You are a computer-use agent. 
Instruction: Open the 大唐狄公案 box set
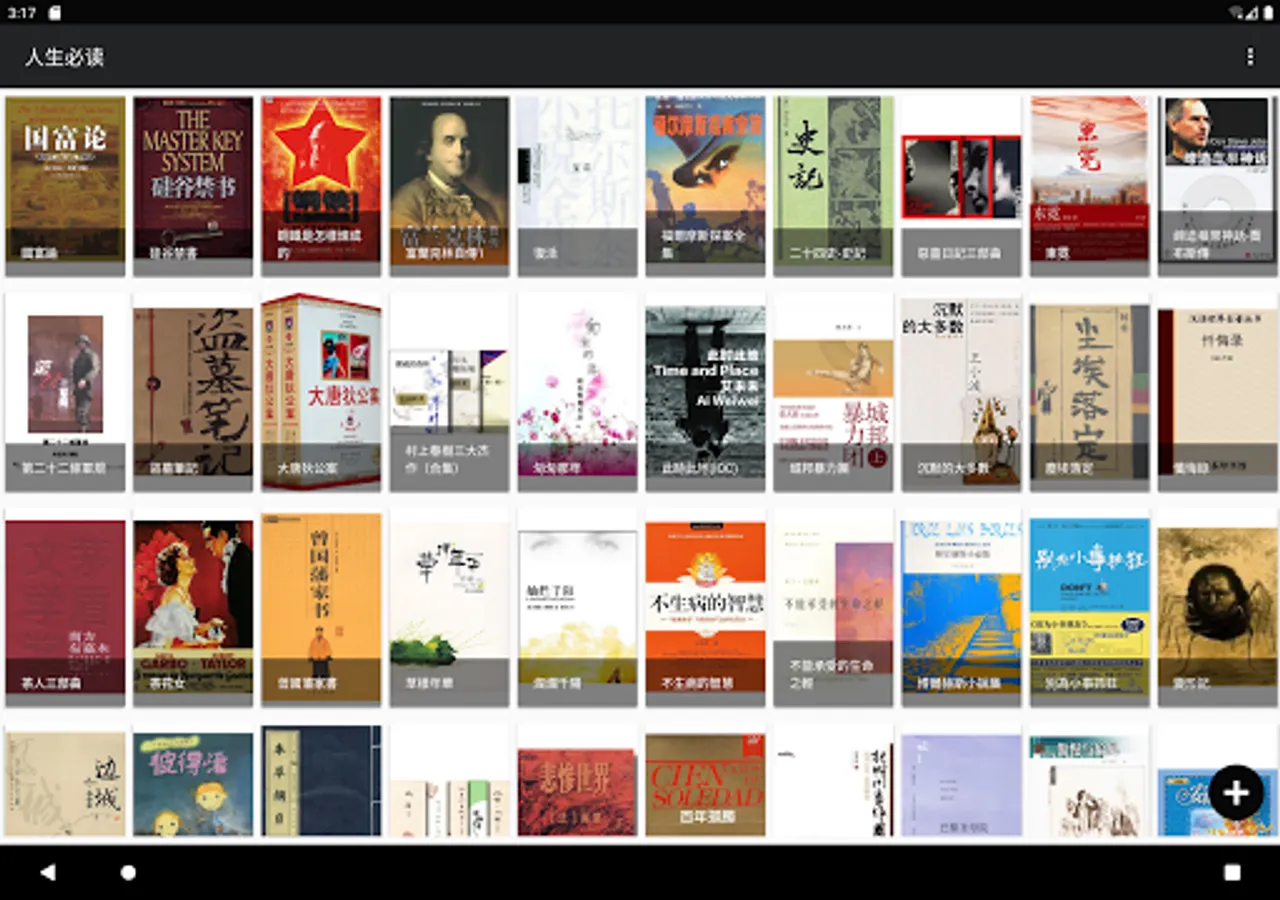(321, 392)
